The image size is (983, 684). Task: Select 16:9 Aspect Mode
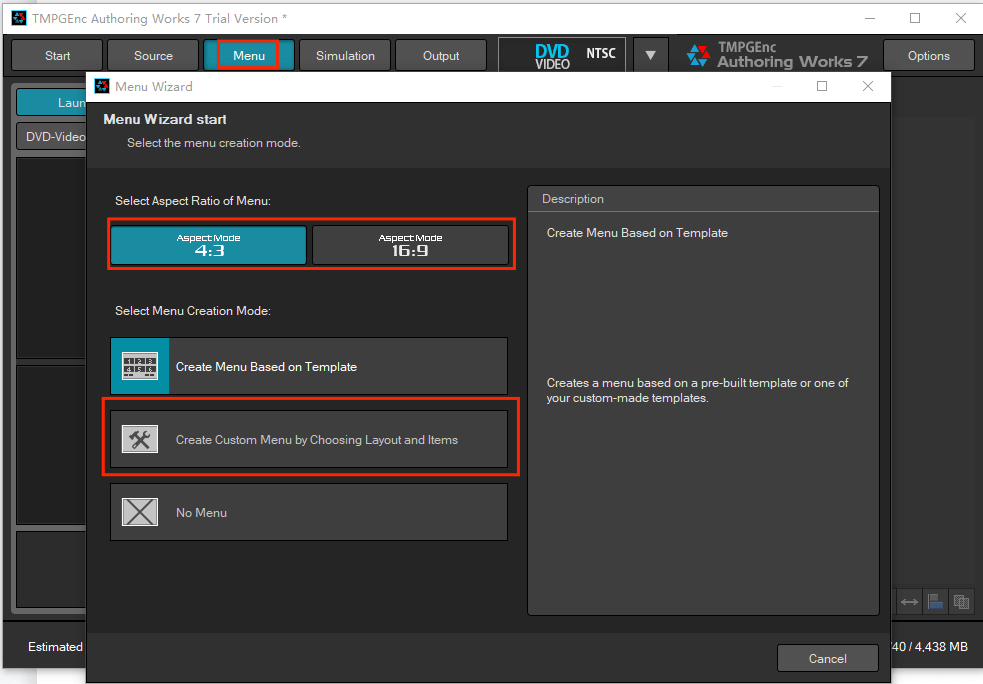click(x=410, y=245)
